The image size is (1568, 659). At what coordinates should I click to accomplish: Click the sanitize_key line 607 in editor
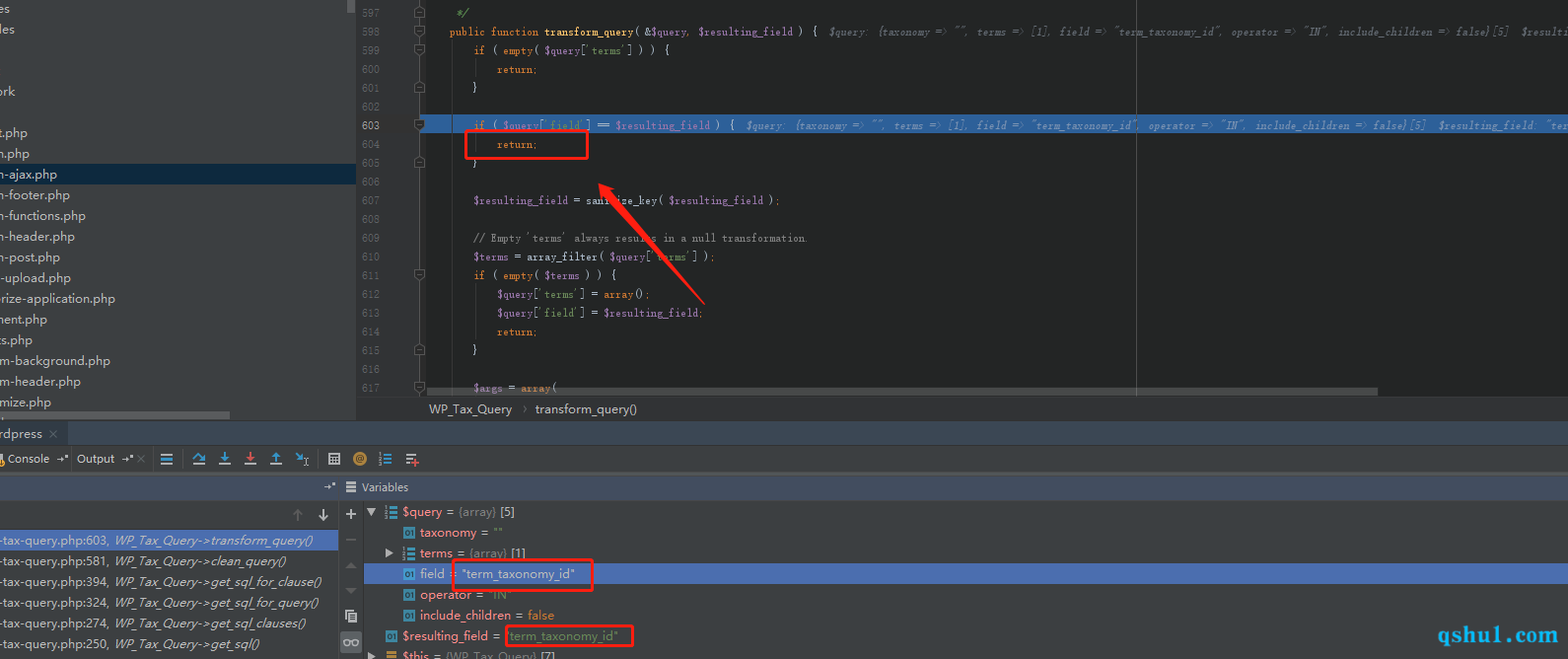pyautogui.click(x=626, y=200)
